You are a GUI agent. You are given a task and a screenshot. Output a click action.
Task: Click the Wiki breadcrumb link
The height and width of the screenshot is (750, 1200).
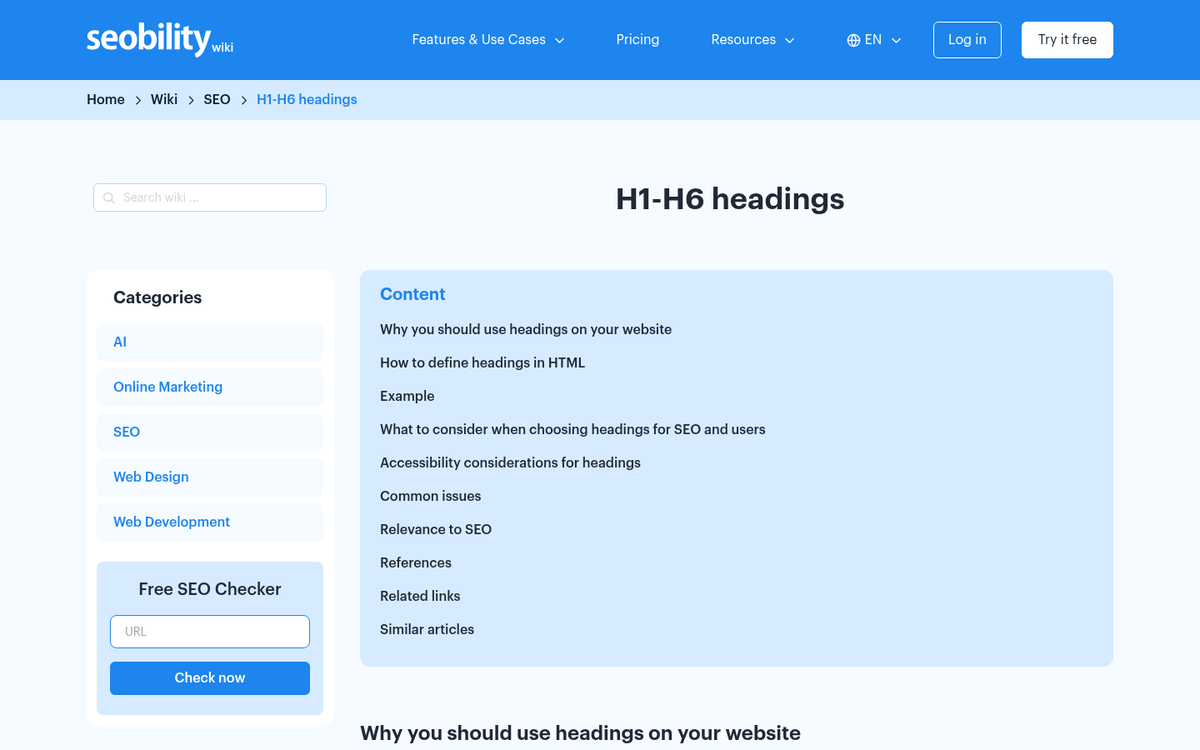pos(164,99)
